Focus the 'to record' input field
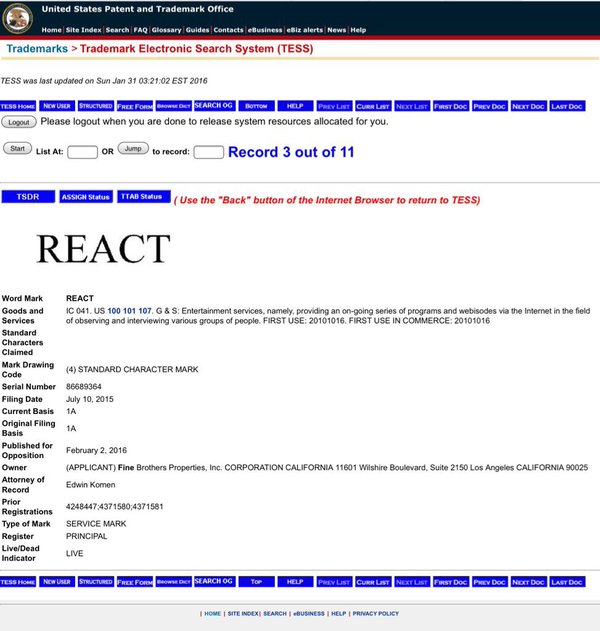The height and width of the screenshot is (631, 600). pos(208,152)
